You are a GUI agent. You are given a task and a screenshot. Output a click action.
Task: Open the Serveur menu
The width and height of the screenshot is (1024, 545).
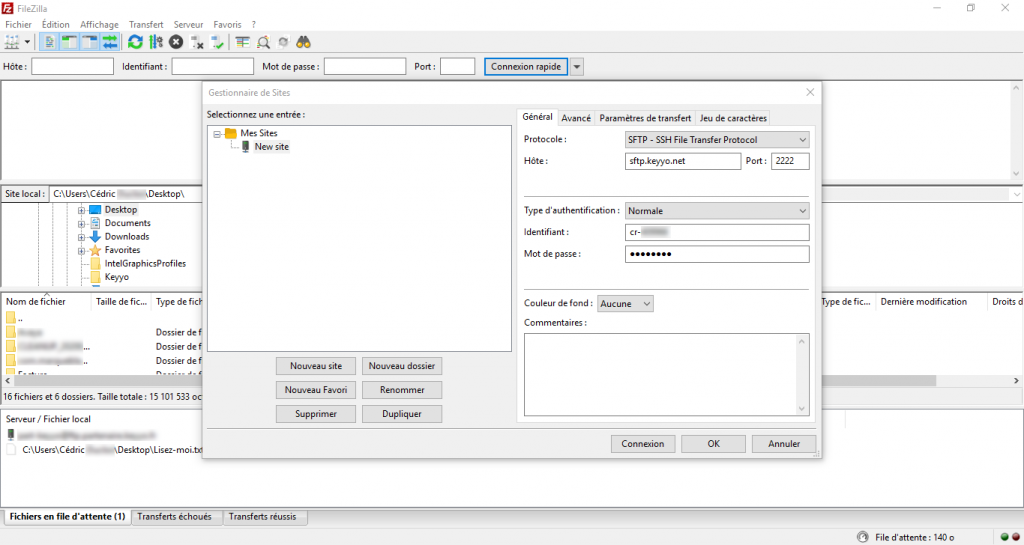(188, 24)
